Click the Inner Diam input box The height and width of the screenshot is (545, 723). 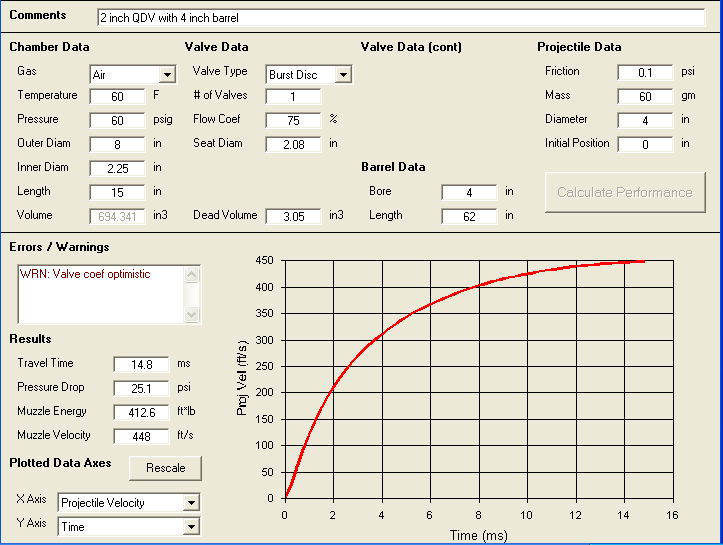[x=118, y=168]
